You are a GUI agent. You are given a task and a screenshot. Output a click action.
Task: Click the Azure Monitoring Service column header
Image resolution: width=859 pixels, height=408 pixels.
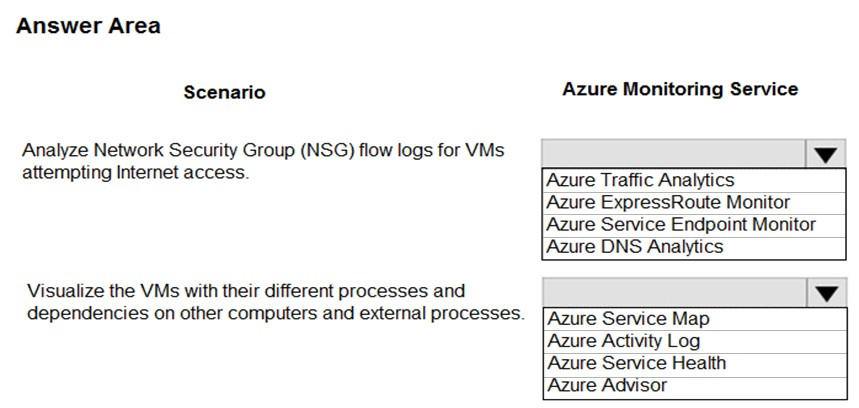click(x=680, y=89)
